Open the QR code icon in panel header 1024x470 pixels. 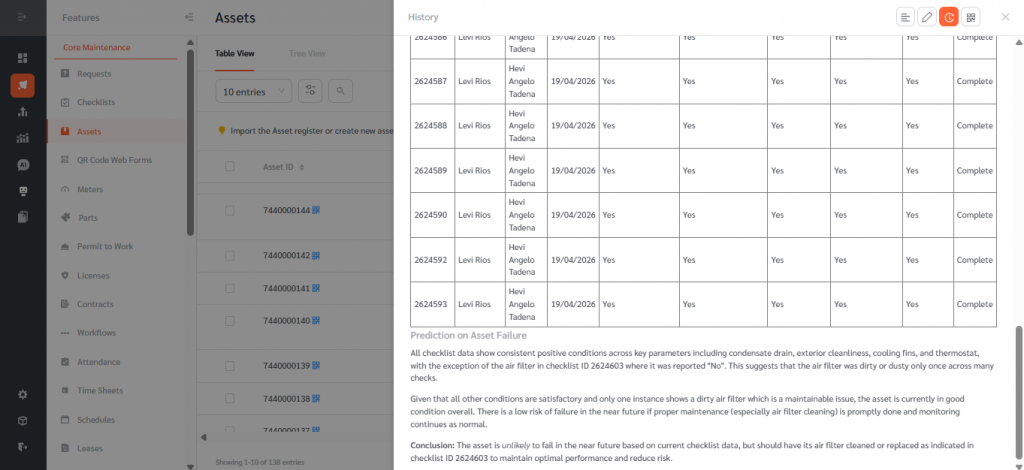(x=971, y=17)
